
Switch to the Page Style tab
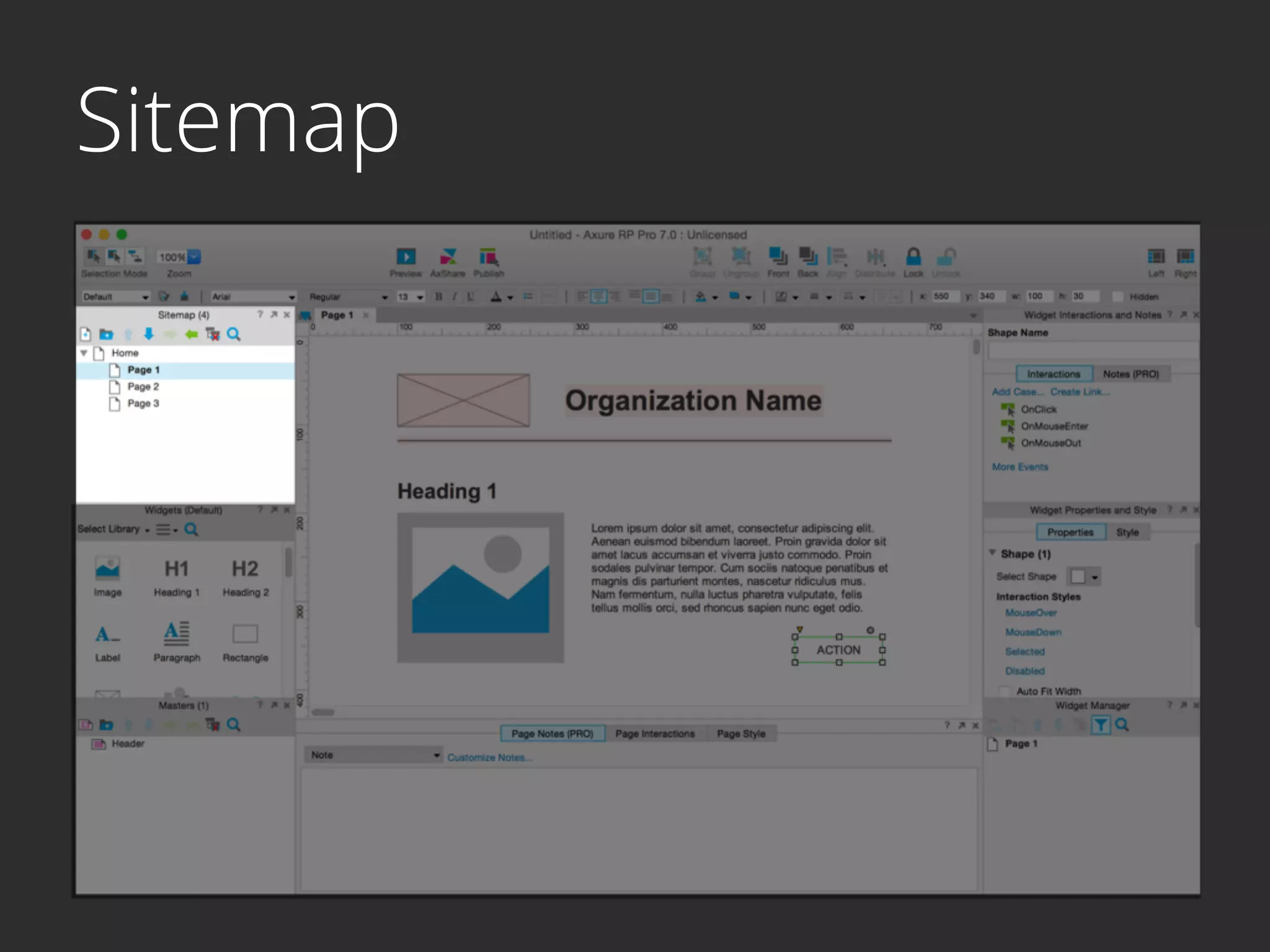(x=741, y=734)
